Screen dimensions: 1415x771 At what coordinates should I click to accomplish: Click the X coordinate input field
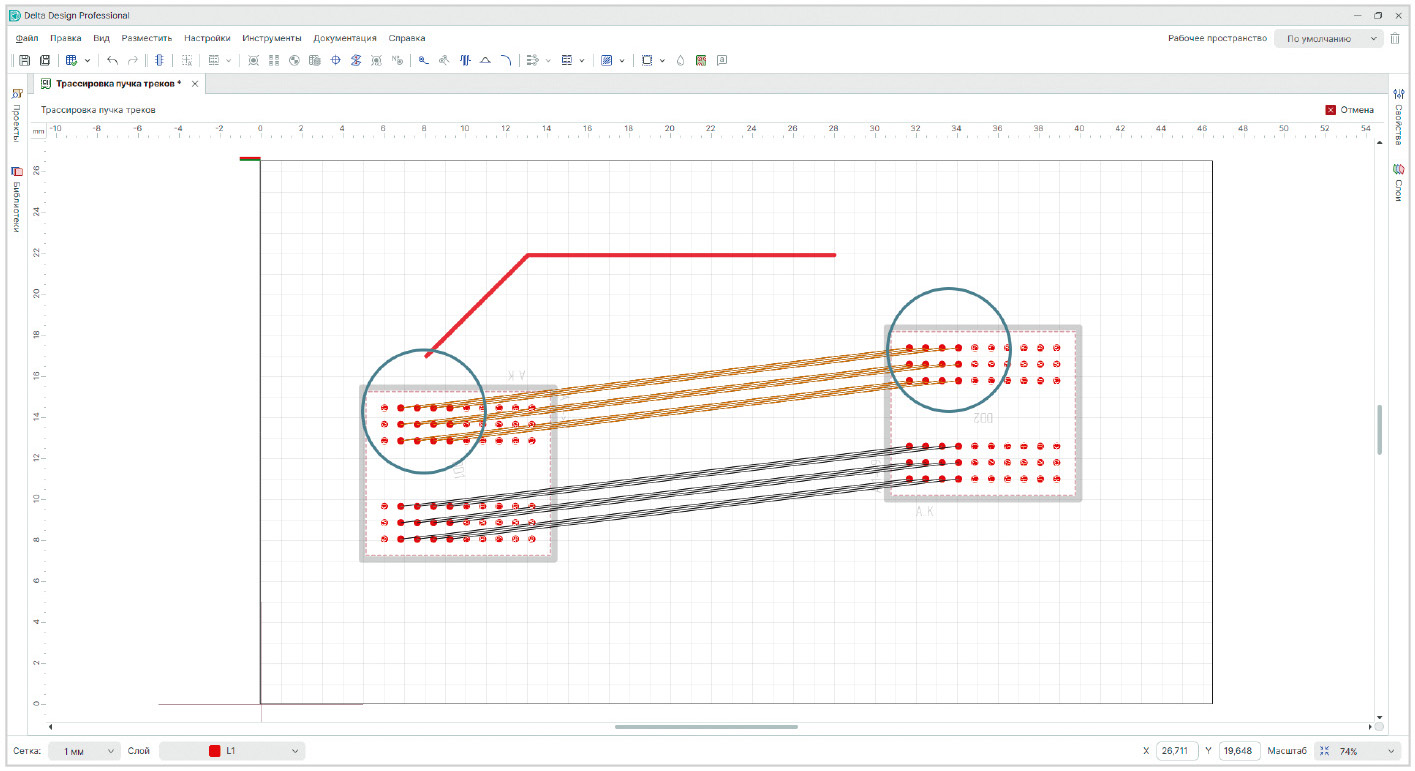coord(1177,751)
